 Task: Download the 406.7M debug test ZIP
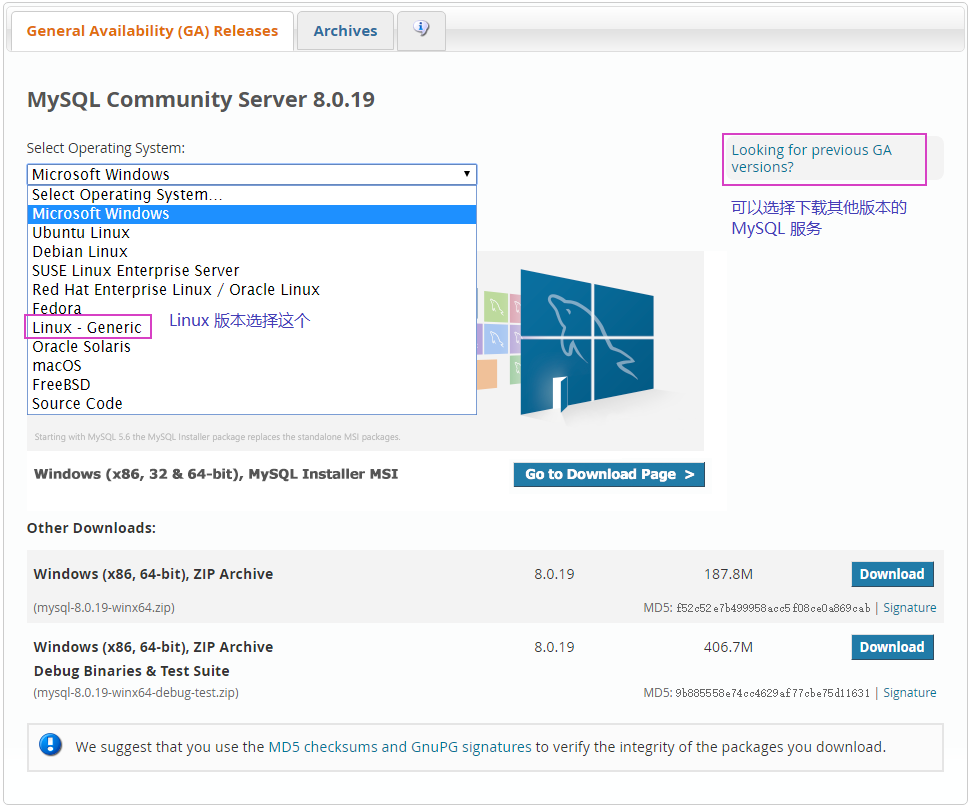click(892, 647)
